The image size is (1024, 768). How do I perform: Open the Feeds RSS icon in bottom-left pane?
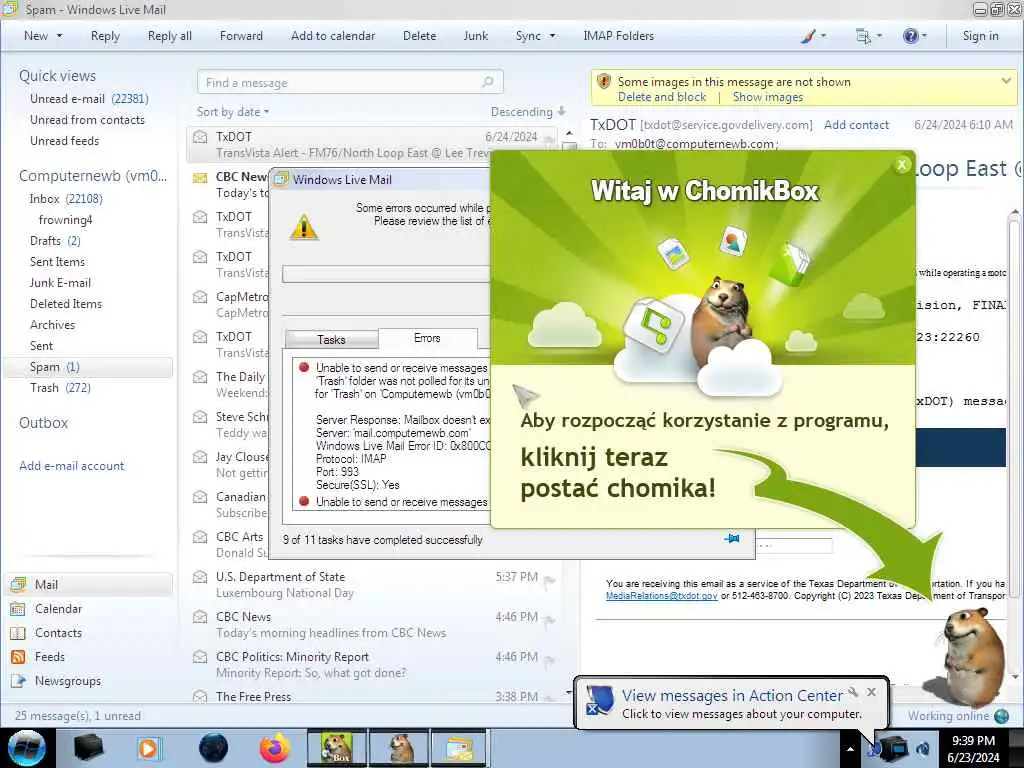[18, 657]
